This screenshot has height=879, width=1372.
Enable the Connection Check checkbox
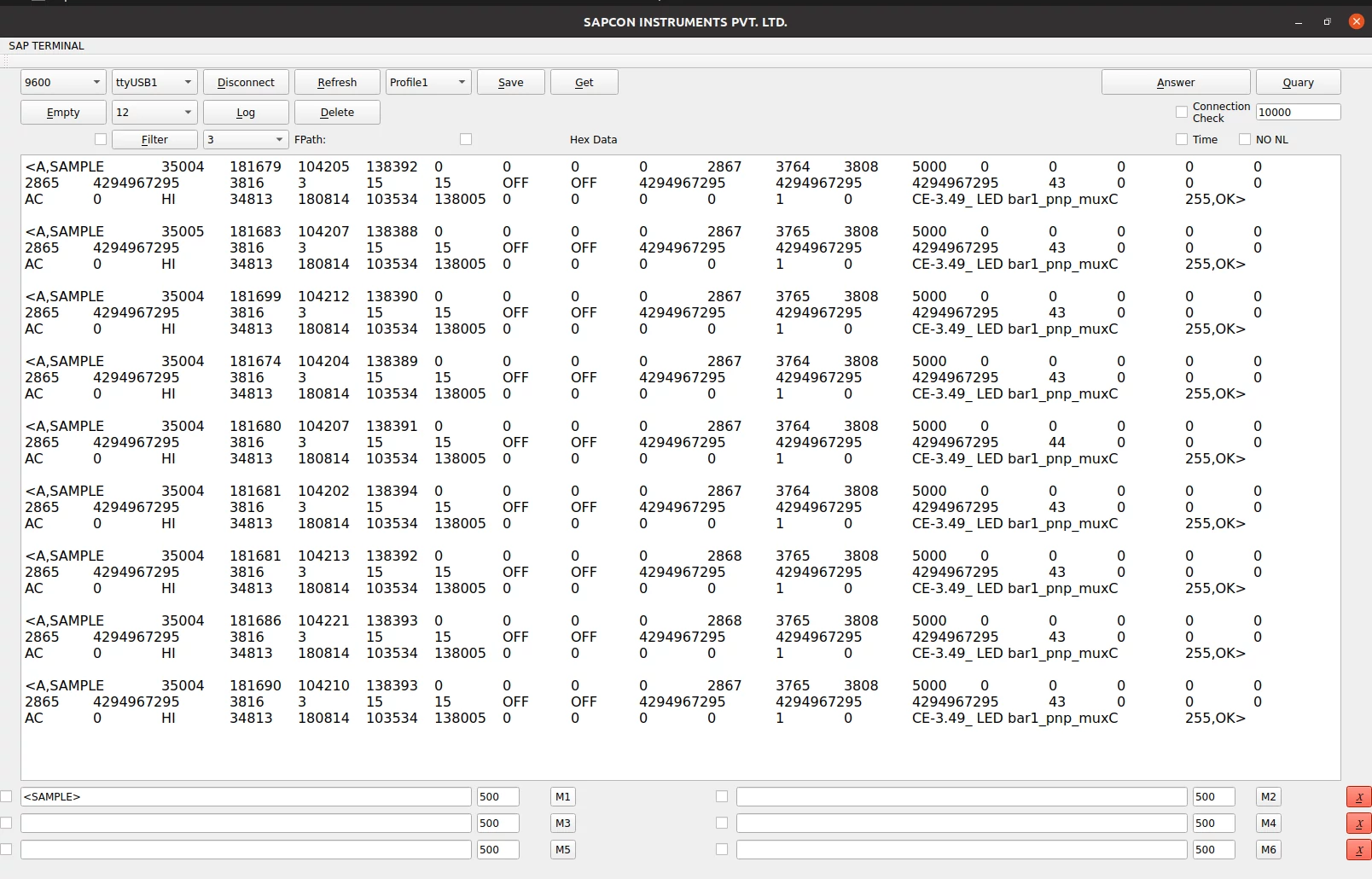click(x=1182, y=112)
